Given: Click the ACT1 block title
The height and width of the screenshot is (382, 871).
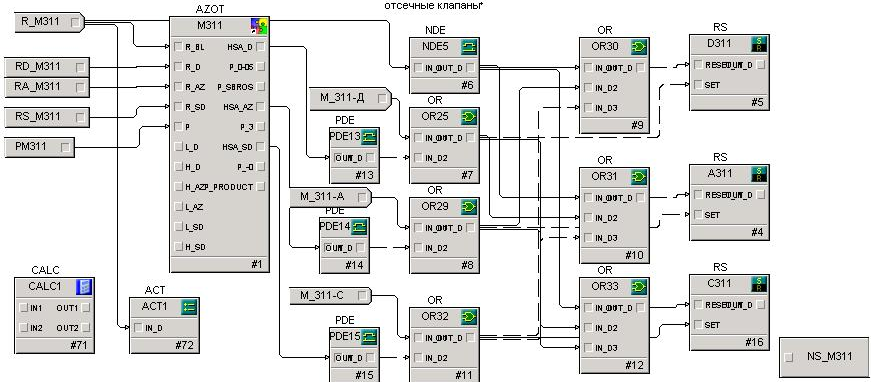Looking at the screenshot, I should point(154,306).
